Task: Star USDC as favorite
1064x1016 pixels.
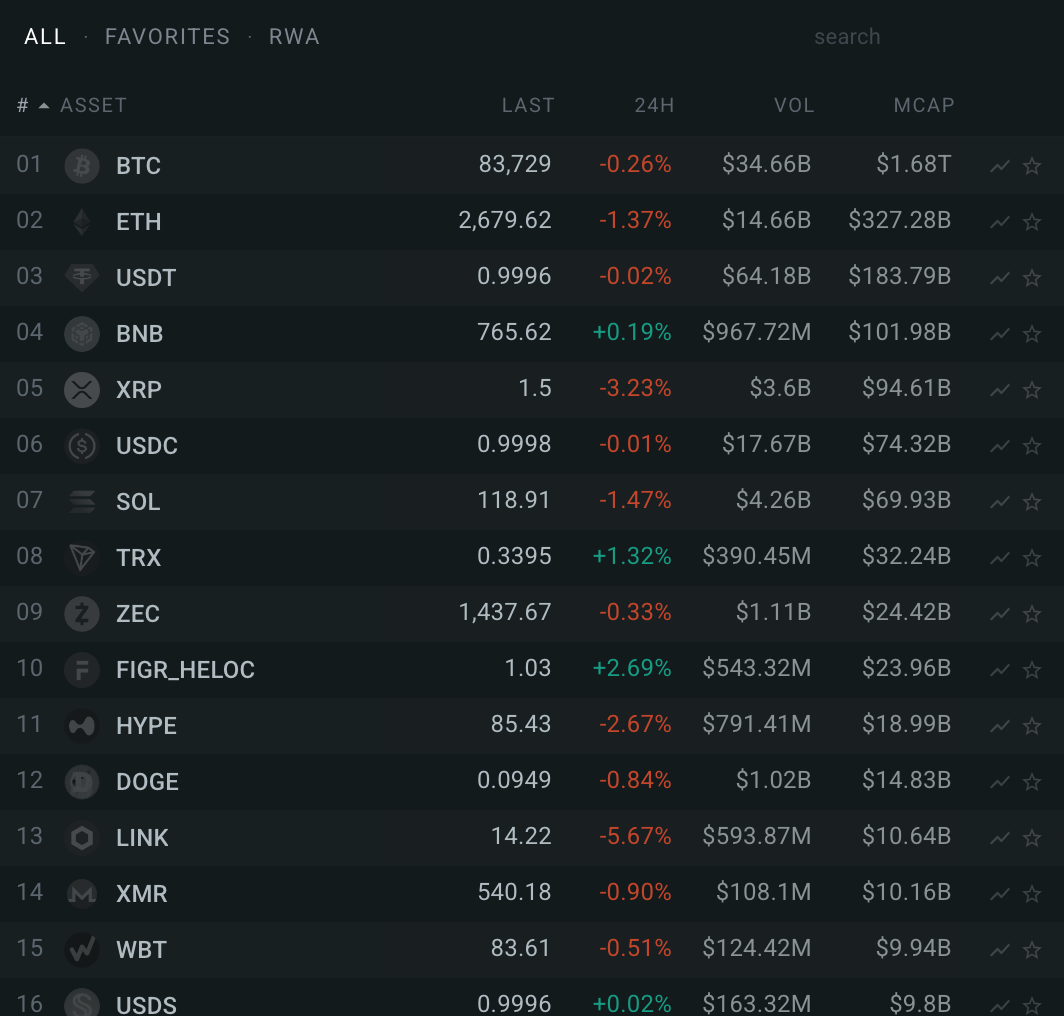Action: click(1031, 446)
